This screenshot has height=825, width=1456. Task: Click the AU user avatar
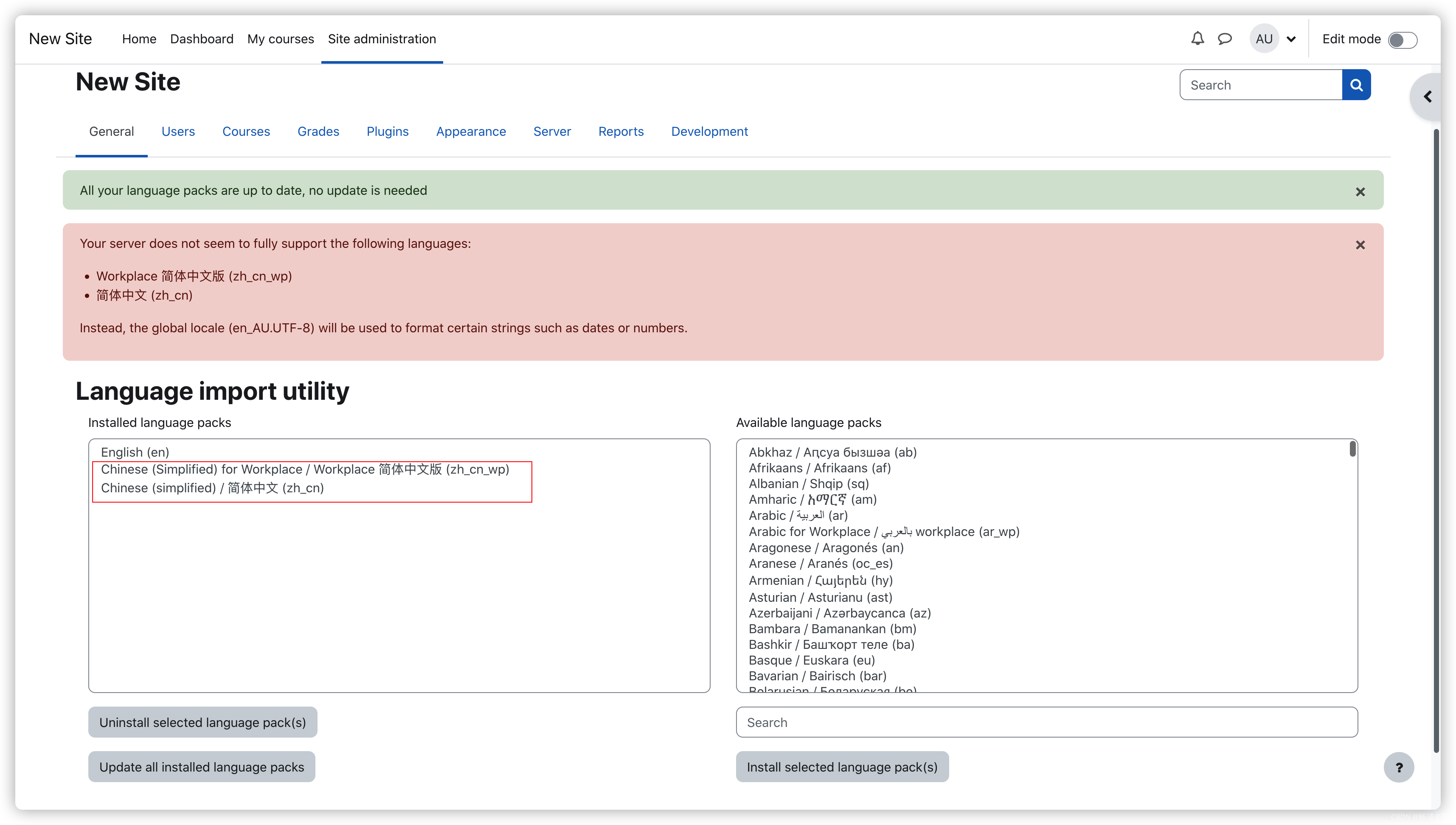[1264, 39]
